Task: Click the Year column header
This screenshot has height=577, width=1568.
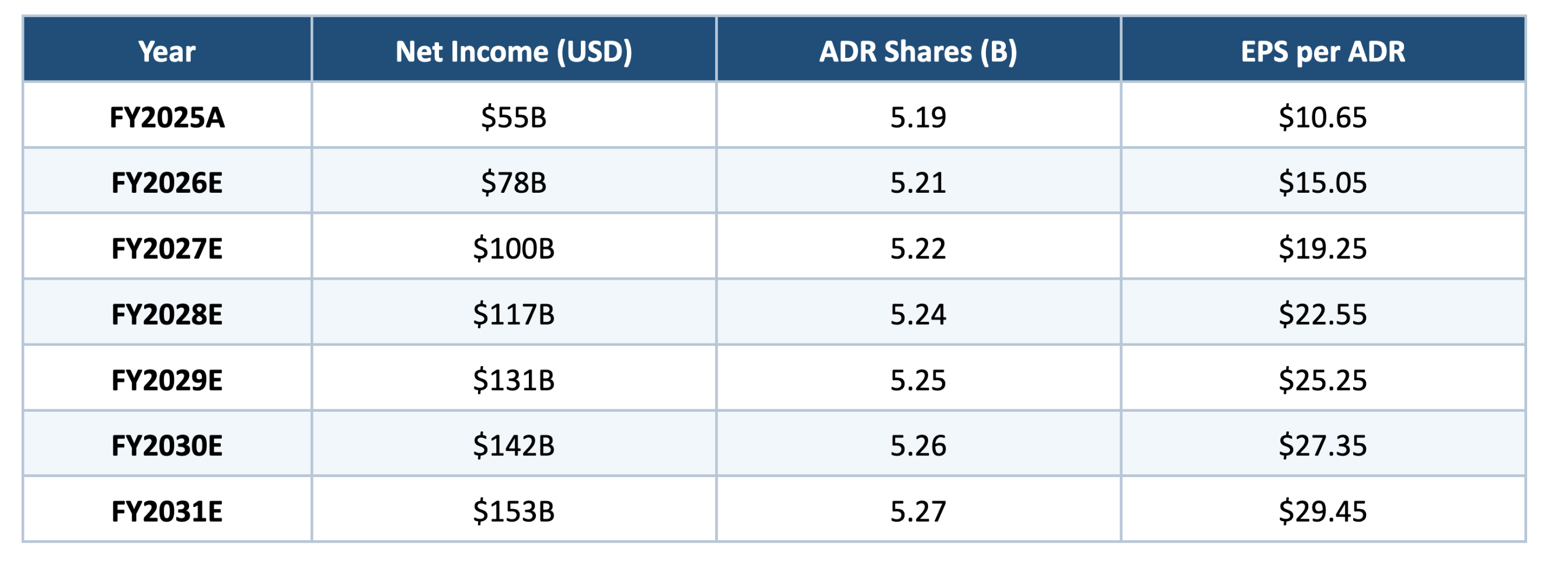Action: (x=167, y=51)
